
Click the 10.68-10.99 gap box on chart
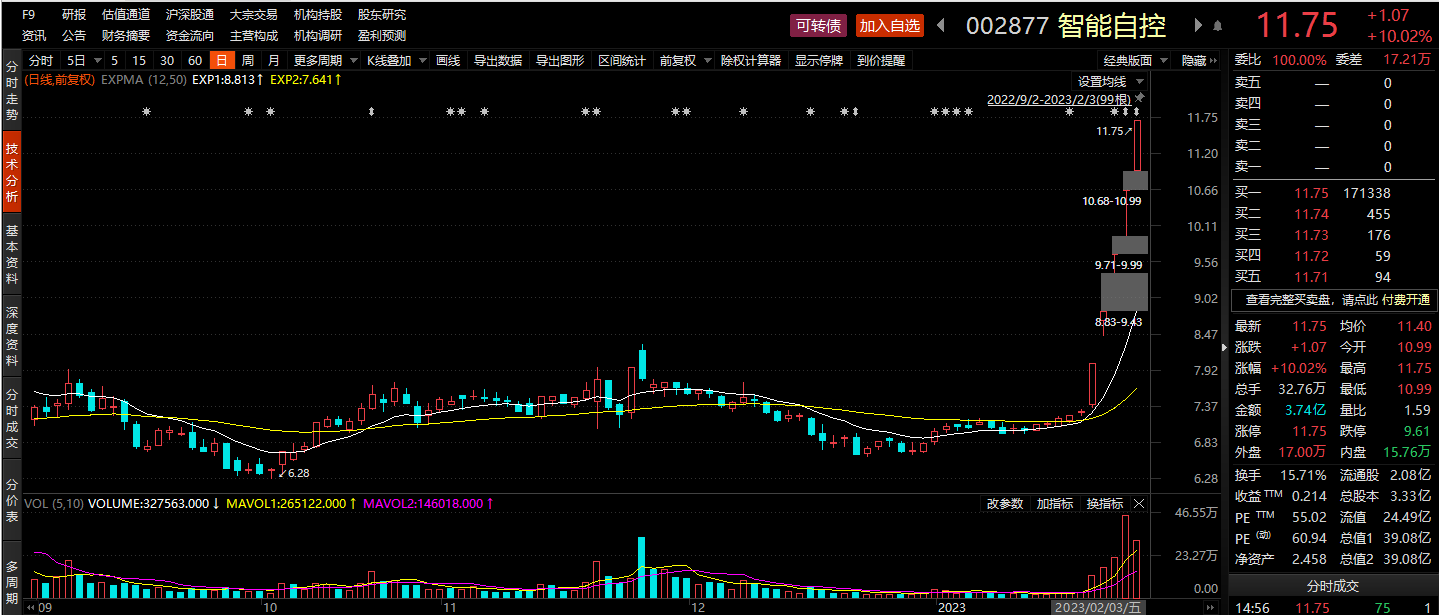coord(1135,180)
